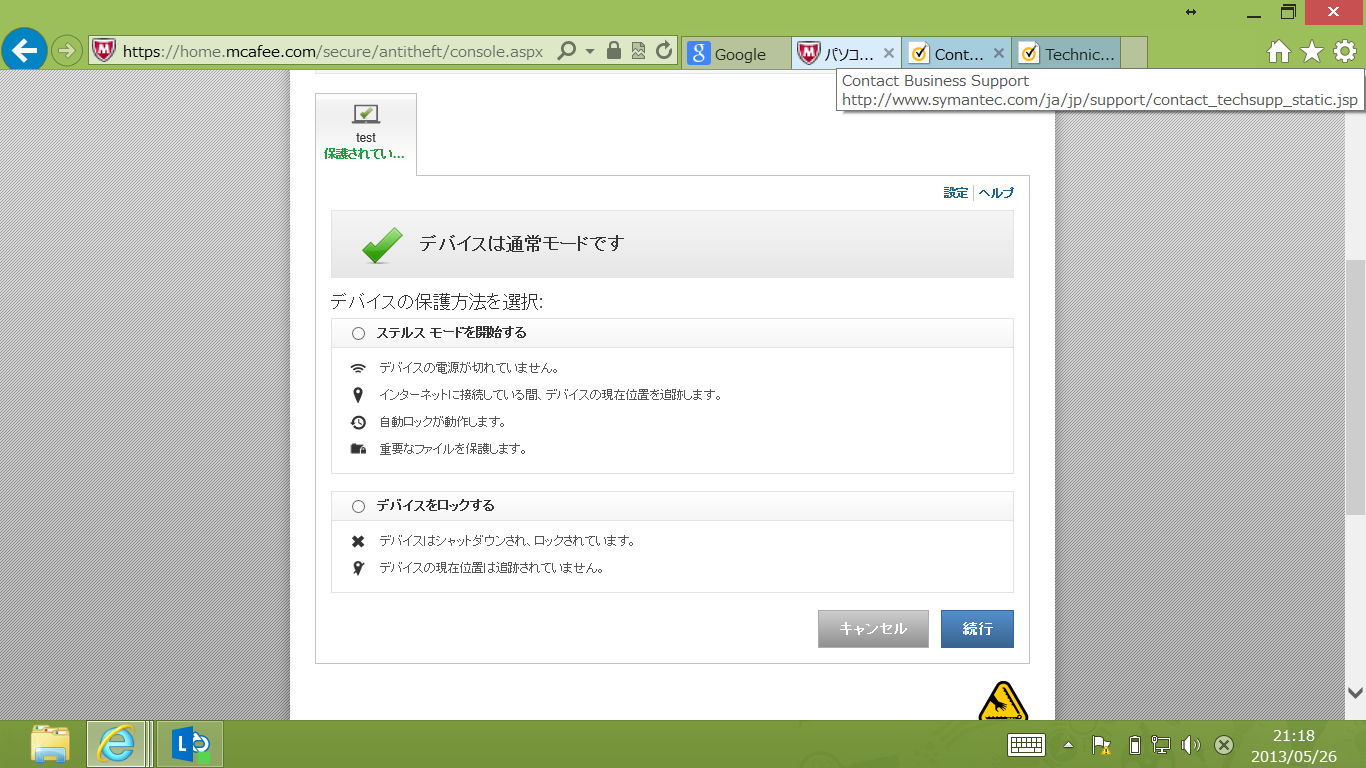Open the Technic... browser tab
Image resolution: width=1366 pixels, height=768 pixels.
point(1066,54)
